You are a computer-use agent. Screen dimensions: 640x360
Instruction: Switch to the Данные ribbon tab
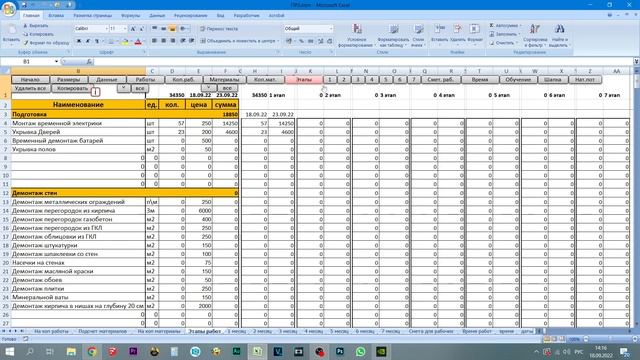(157, 16)
